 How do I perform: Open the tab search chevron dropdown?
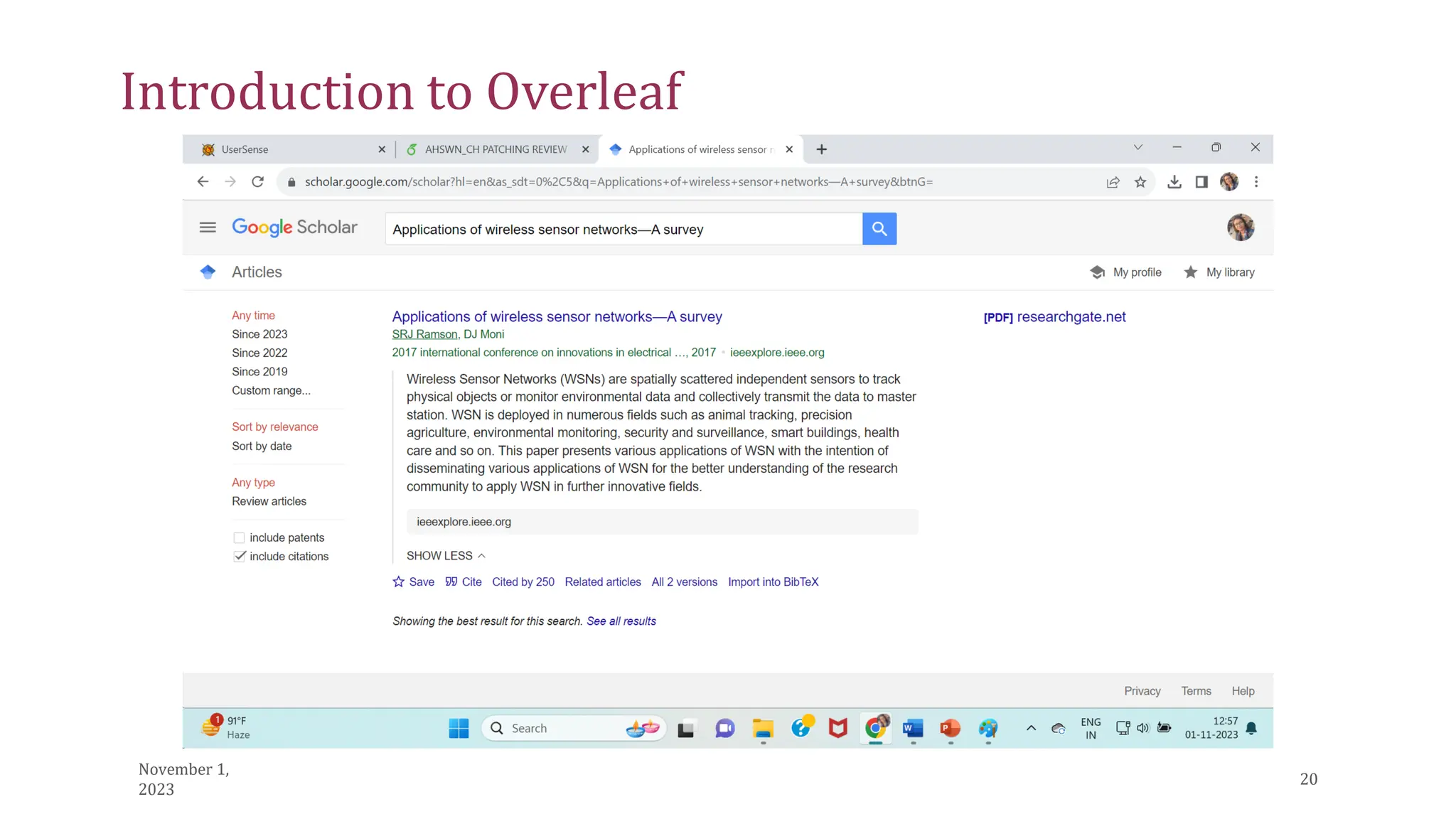(1137, 148)
